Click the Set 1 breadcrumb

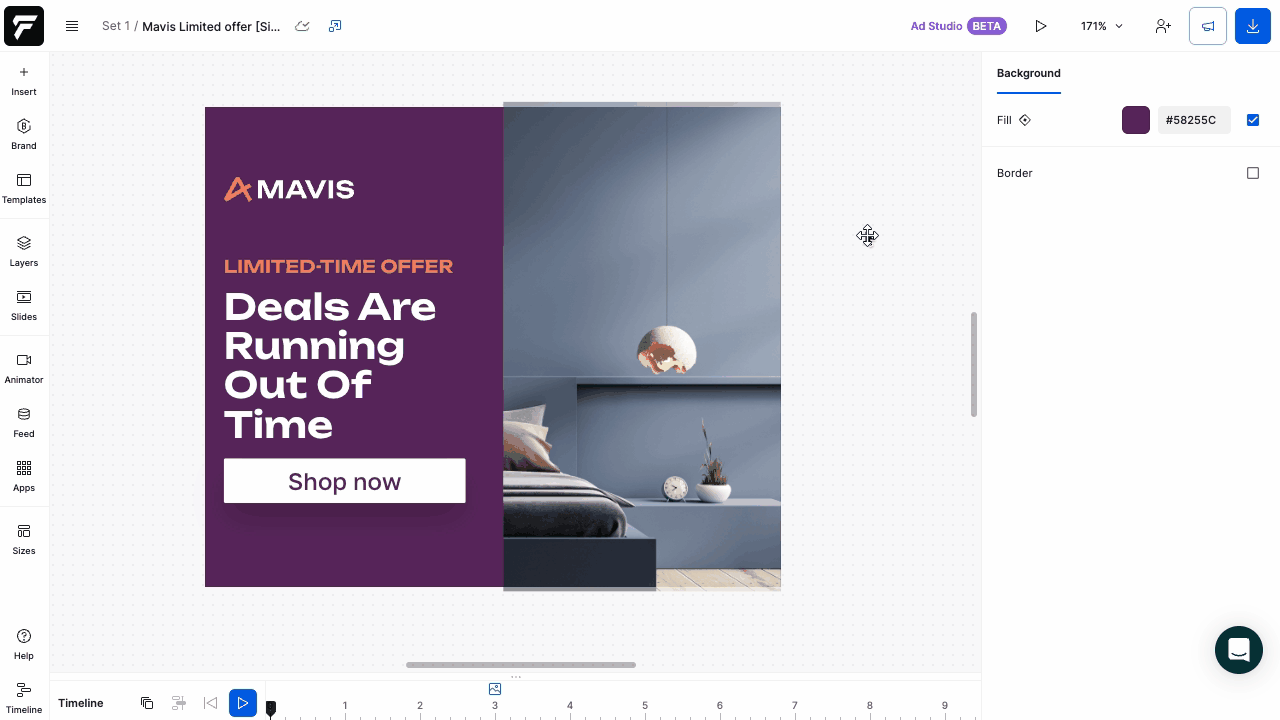(116, 26)
